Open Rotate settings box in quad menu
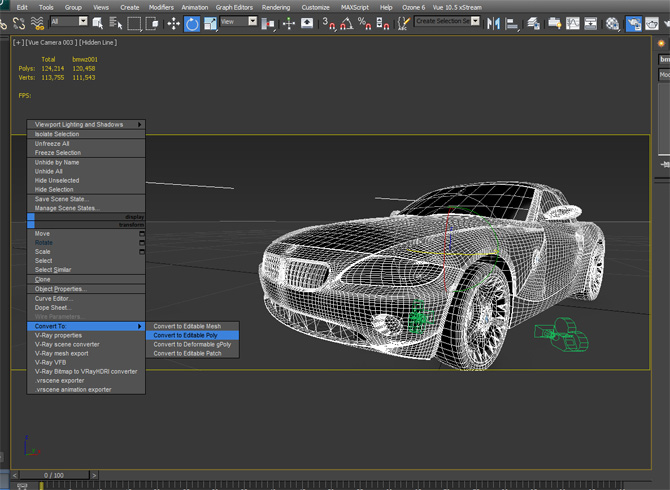This screenshot has width=670, height=490. 142,243
